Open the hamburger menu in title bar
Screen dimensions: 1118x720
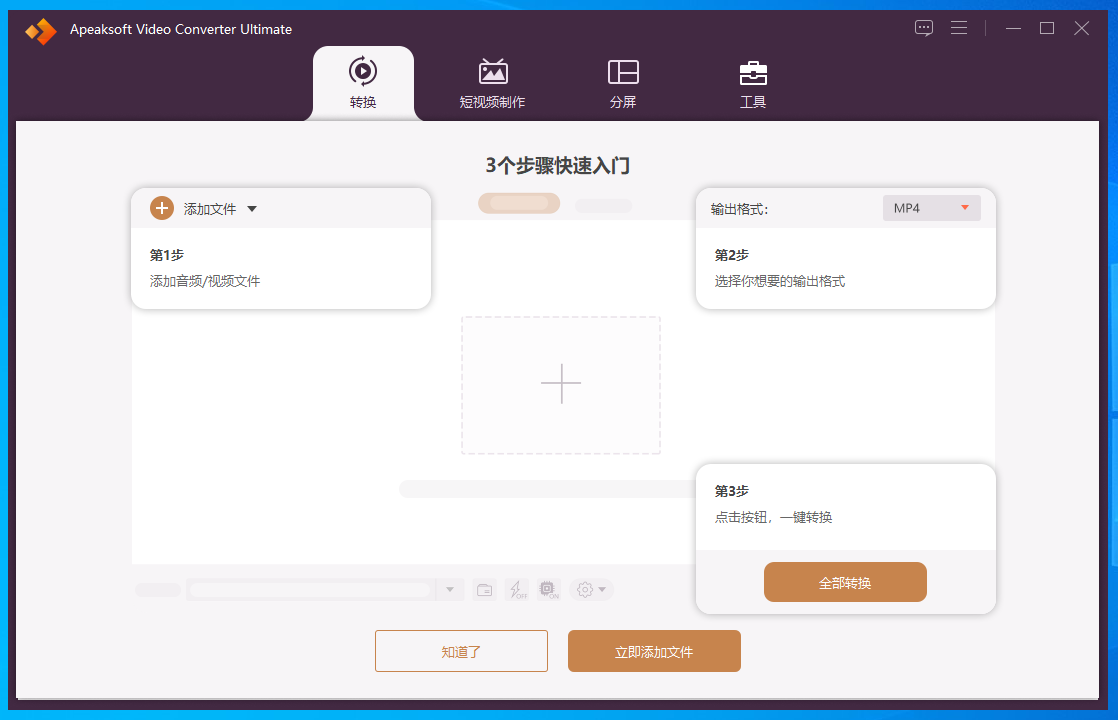tap(959, 28)
